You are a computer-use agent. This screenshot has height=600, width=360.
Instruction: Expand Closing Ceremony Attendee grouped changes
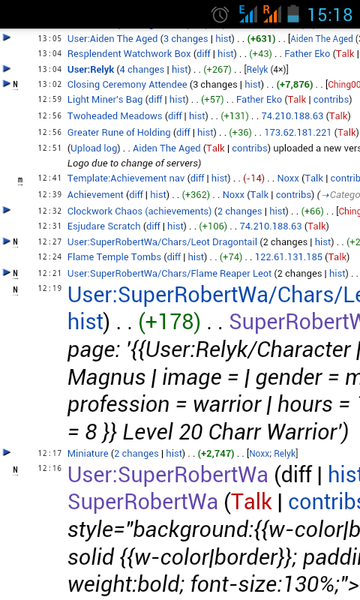tap(7, 83)
